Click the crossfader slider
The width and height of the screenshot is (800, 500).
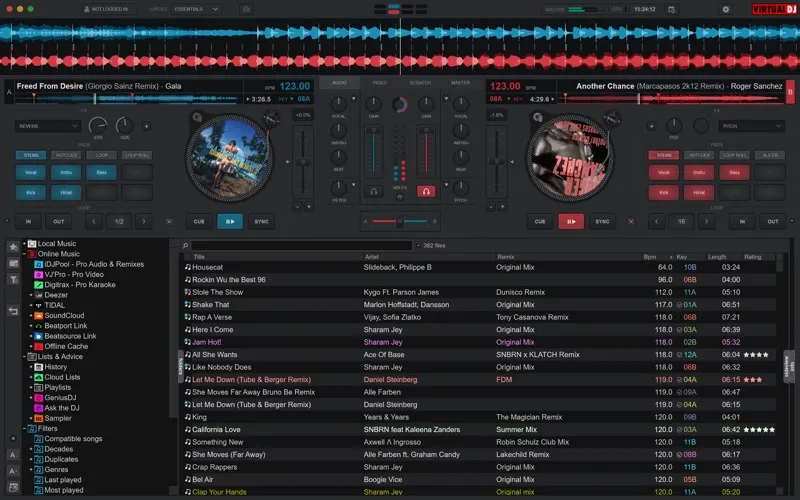[400, 221]
